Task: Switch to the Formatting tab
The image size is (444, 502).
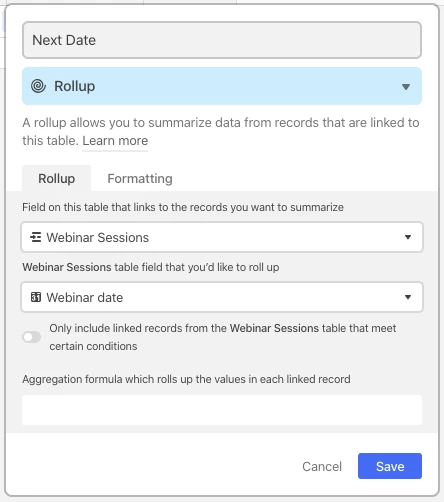Action: click(140, 178)
